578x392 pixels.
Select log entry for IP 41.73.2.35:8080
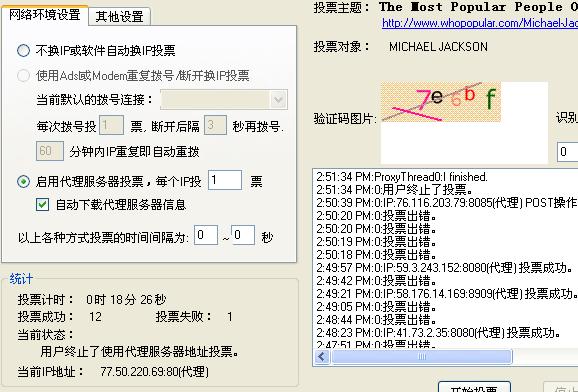(x=439, y=333)
